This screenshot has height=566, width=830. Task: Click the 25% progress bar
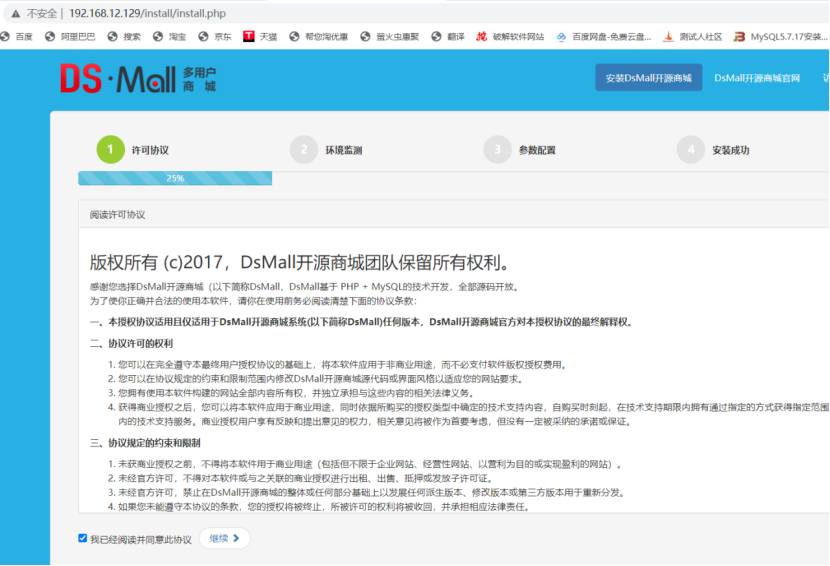tap(175, 178)
